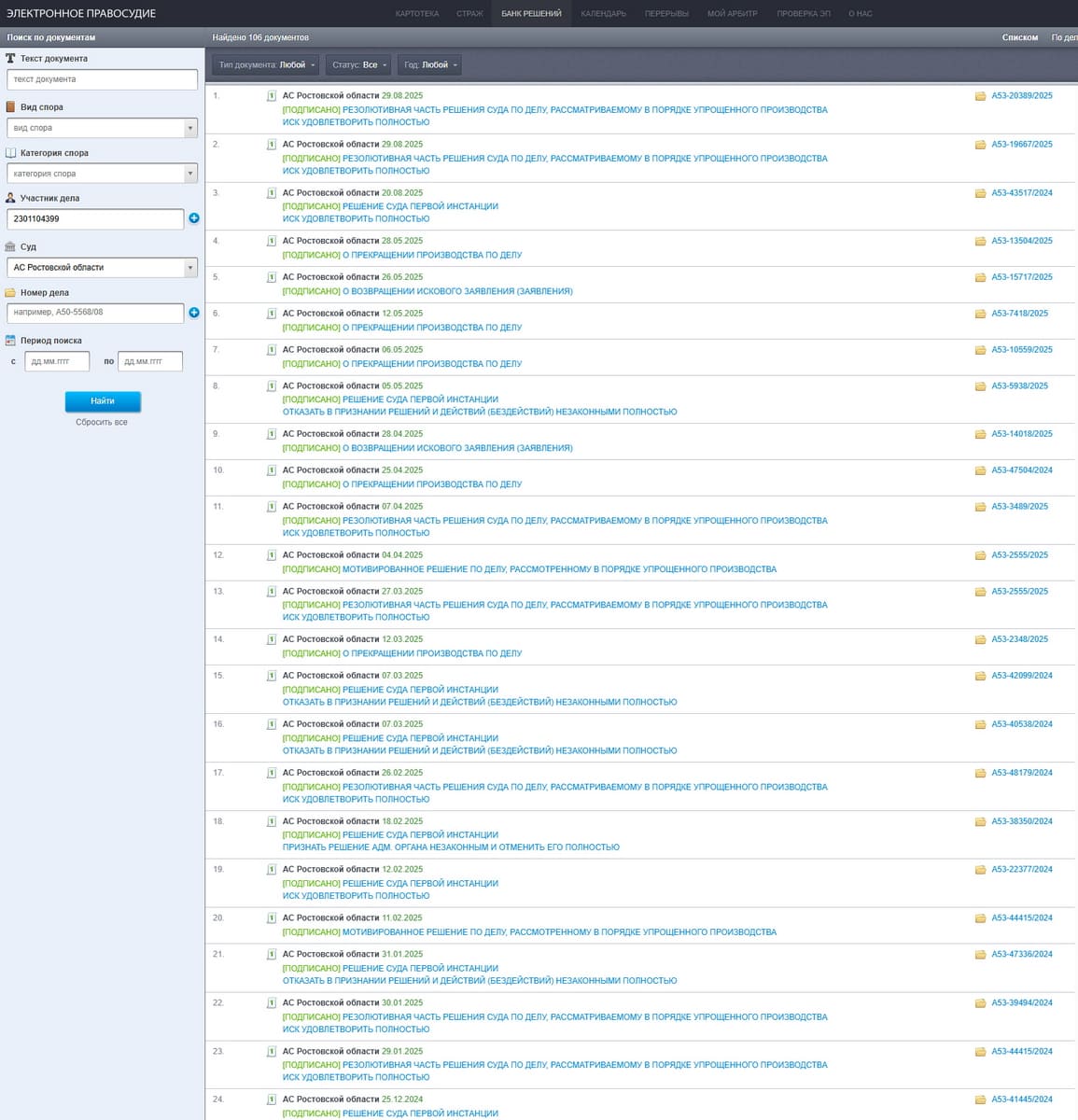This screenshot has height=1120, width=1078.
Task: Click folder icon next to А53-20389/2025
Action: click(980, 96)
